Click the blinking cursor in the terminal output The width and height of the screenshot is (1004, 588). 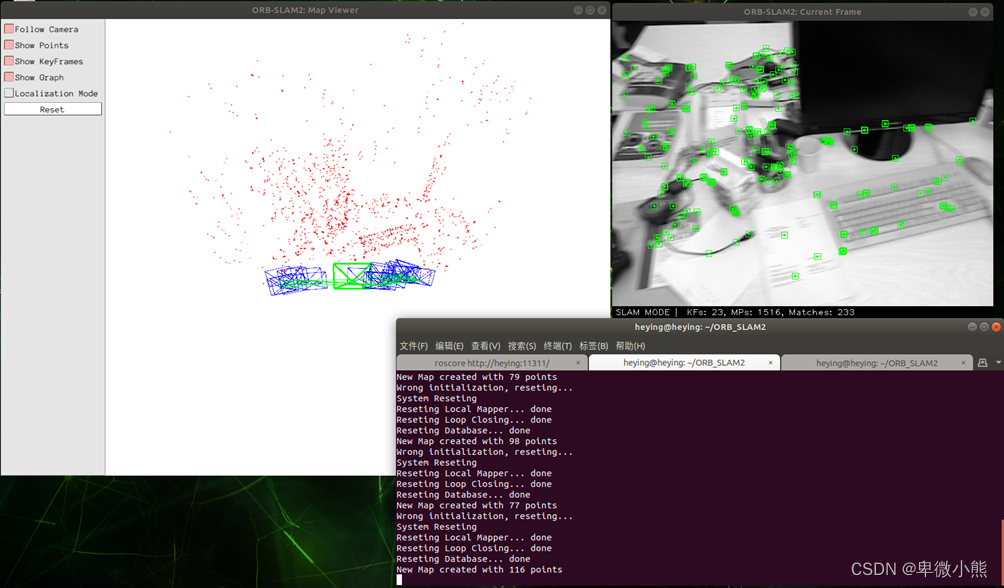(x=401, y=579)
